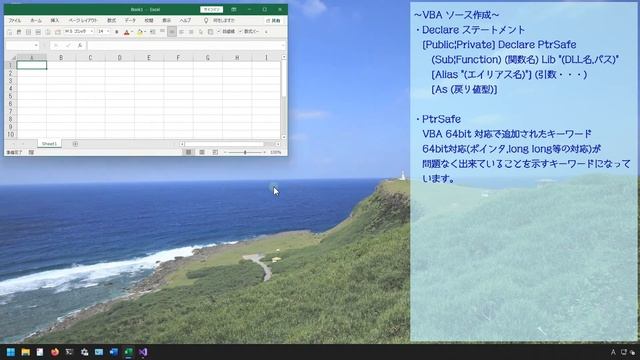Image resolution: width=640 pixels, height=360 pixels.
Task: Click vertical scrollbar up arrow
Action: [x=284, y=57]
